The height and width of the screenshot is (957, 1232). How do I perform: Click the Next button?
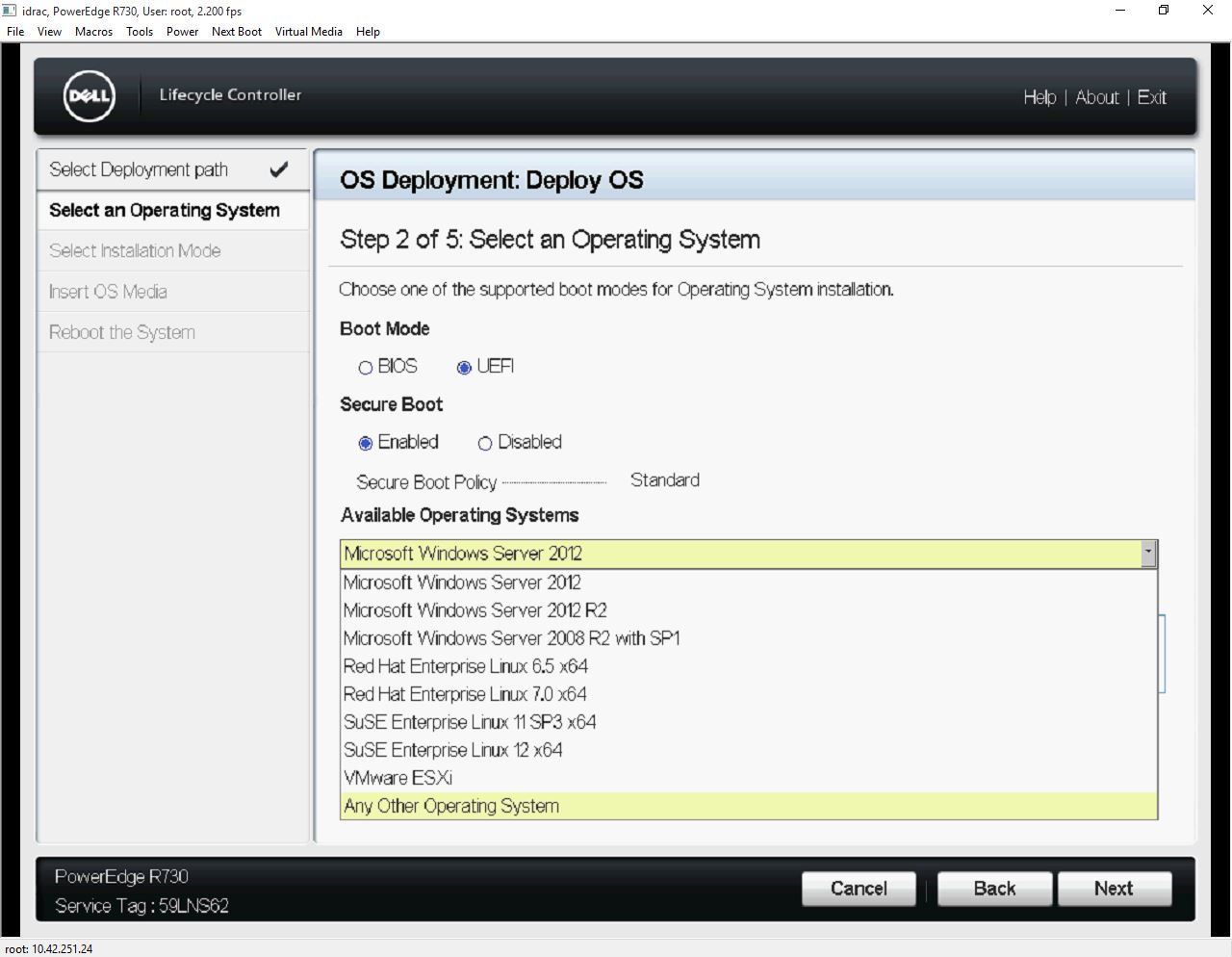(x=1114, y=889)
